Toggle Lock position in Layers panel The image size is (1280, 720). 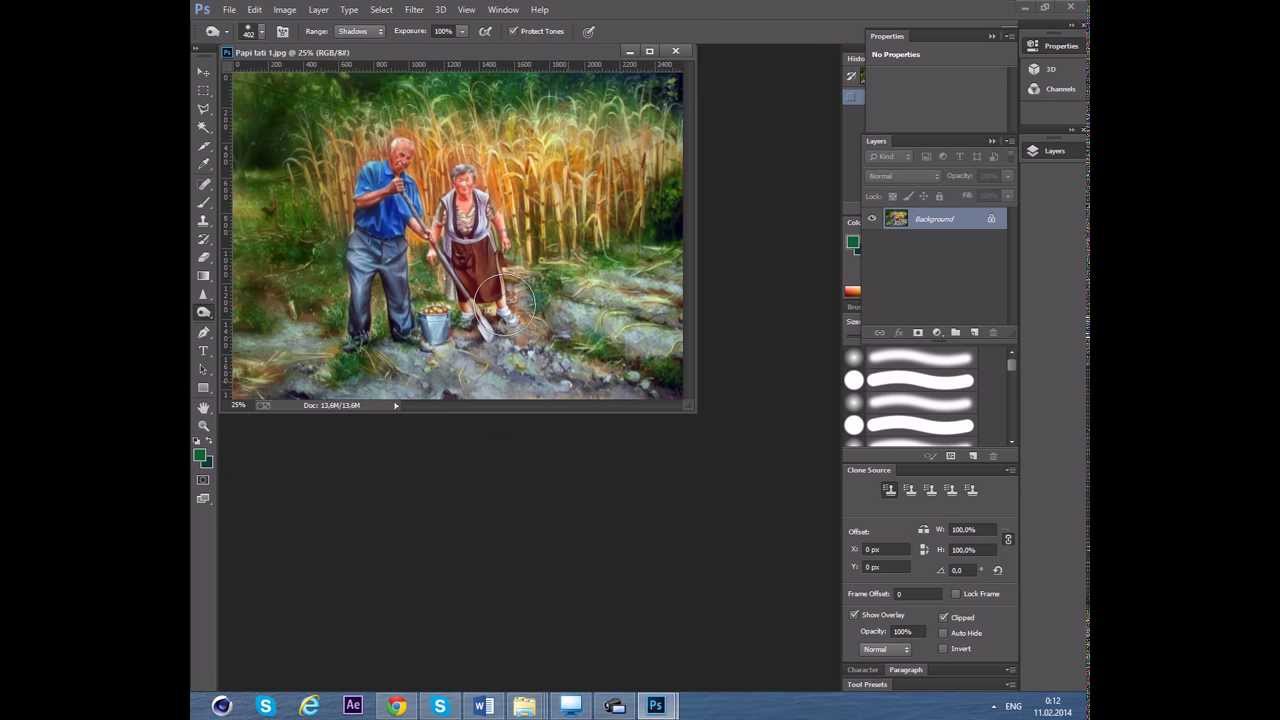pyautogui.click(x=923, y=196)
